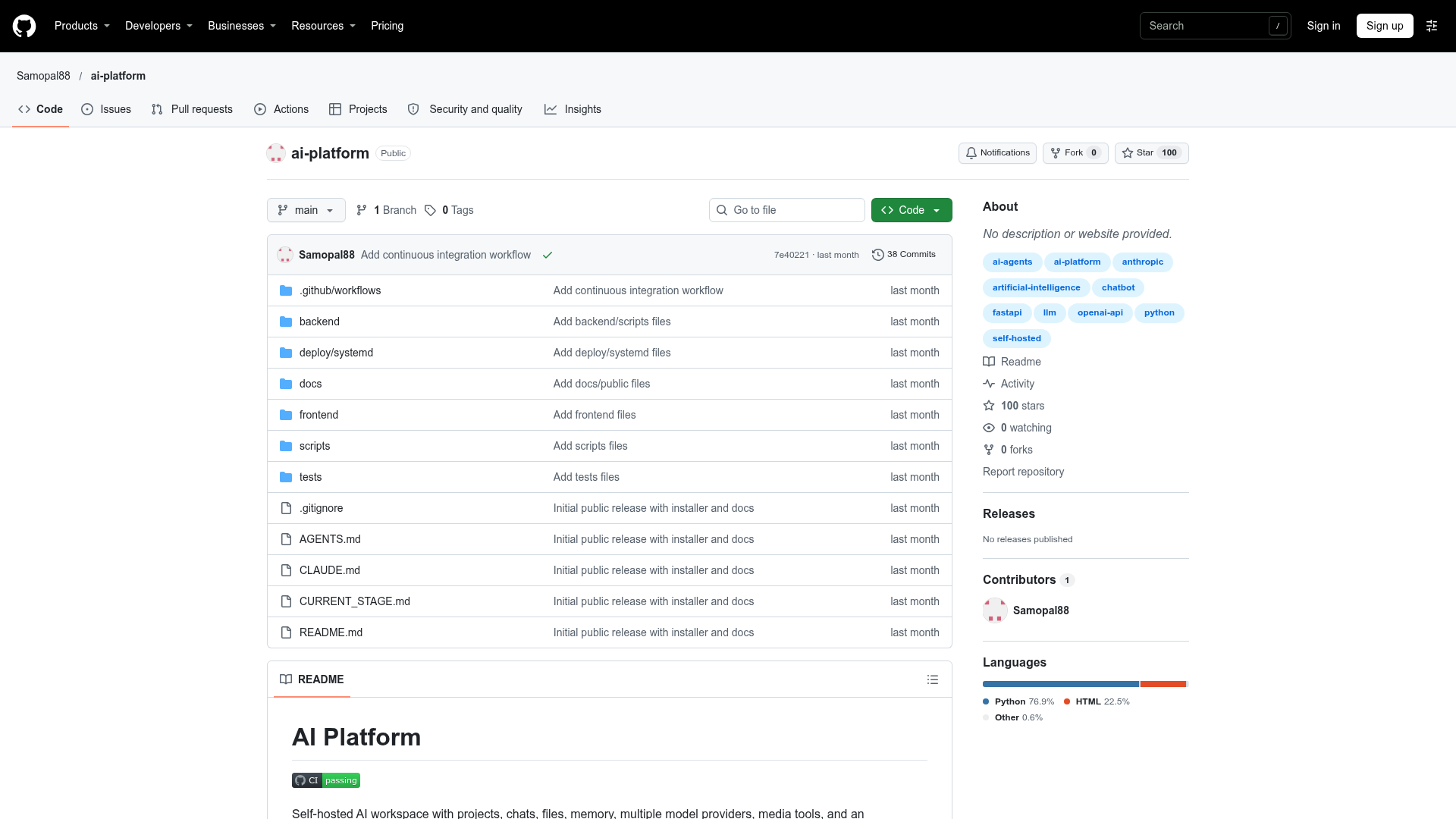Open the README outline list icon
The height and width of the screenshot is (819, 1456).
coord(933,679)
